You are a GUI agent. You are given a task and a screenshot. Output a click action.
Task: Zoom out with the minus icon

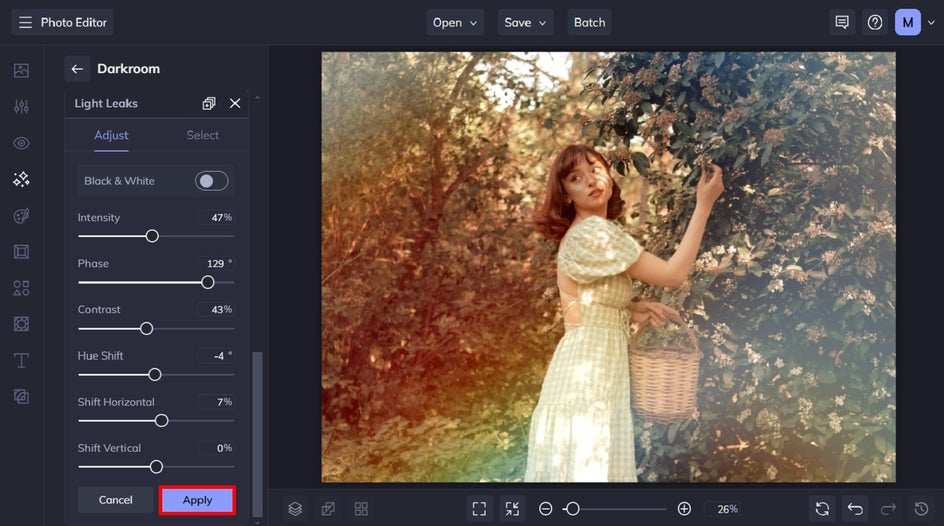point(545,509)
